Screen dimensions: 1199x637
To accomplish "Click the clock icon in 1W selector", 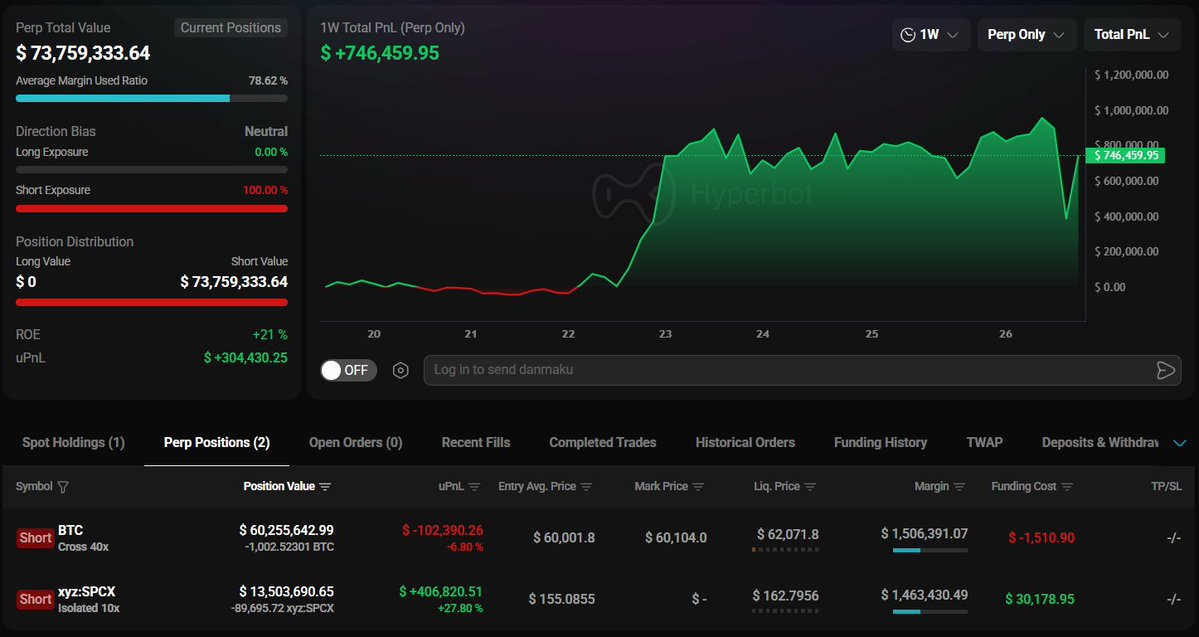I will 908,34.
